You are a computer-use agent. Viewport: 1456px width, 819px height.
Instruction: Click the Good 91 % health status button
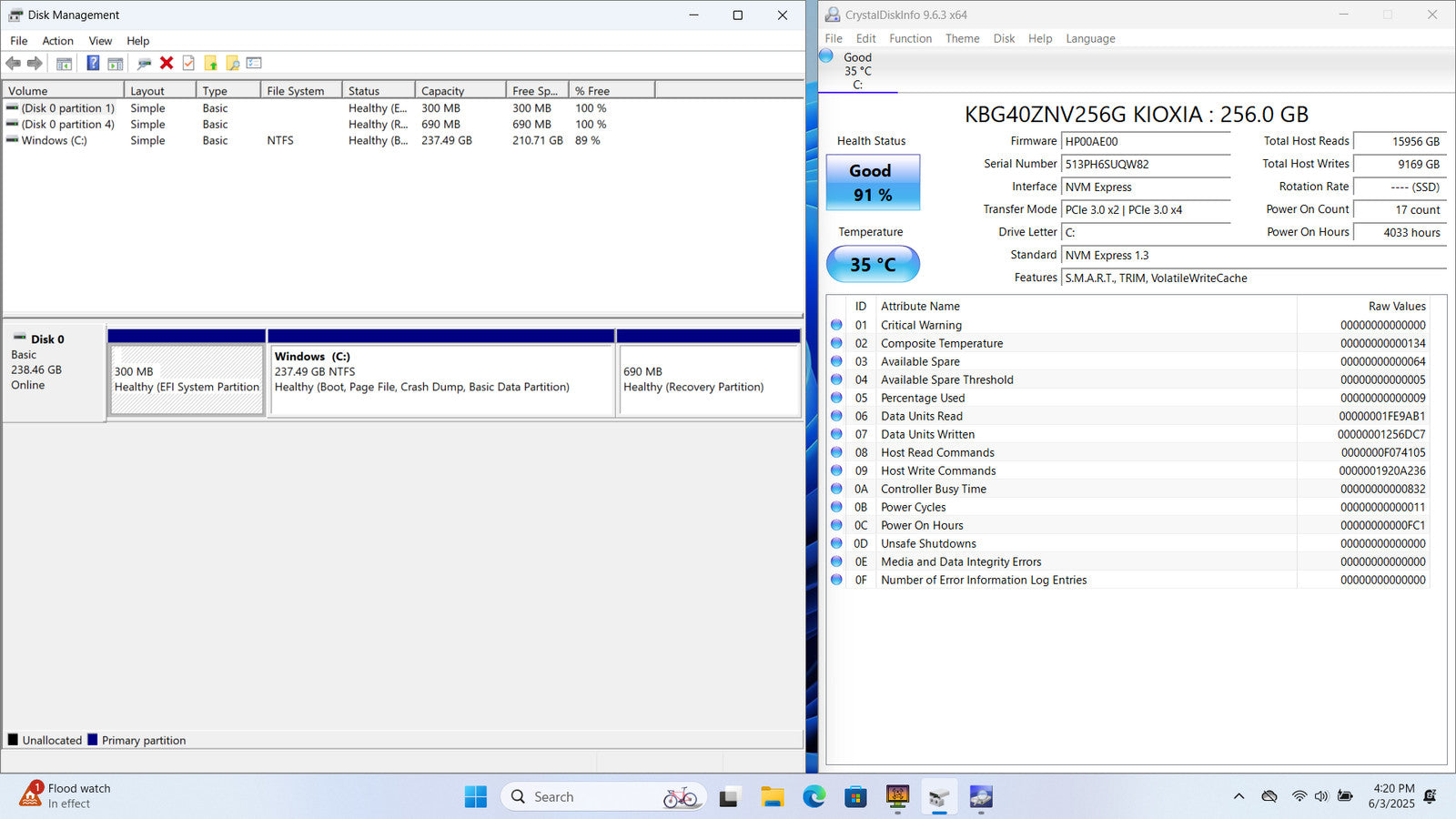point(873,182)
